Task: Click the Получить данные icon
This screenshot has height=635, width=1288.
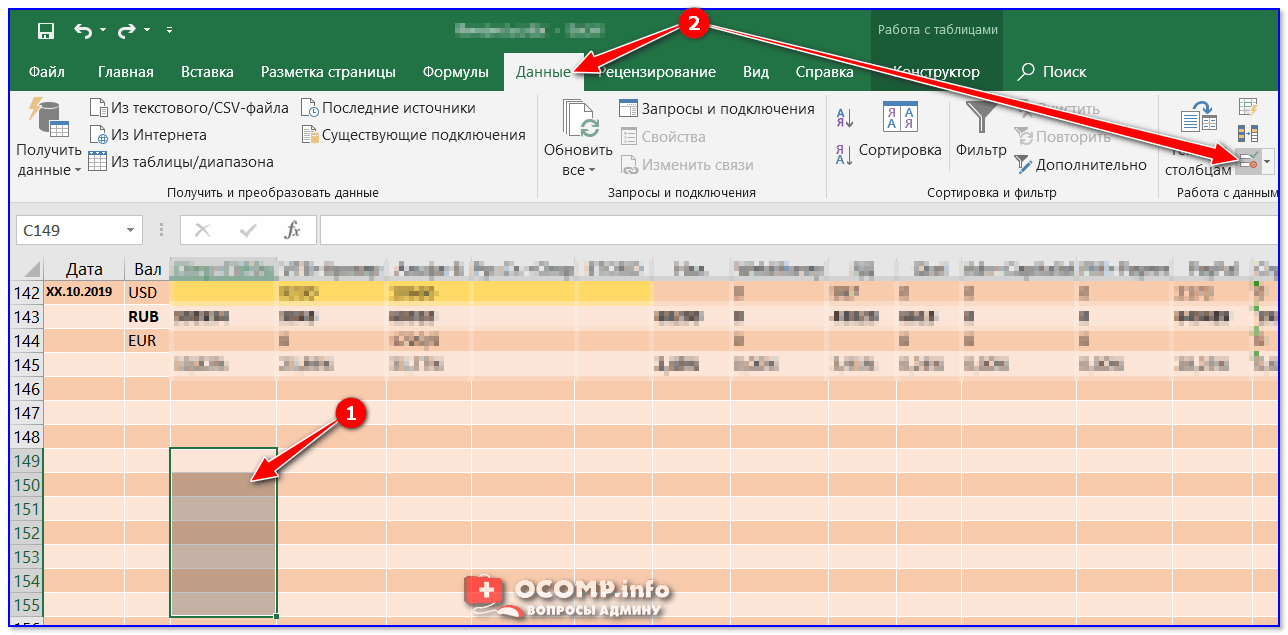Action: (48, 118)
